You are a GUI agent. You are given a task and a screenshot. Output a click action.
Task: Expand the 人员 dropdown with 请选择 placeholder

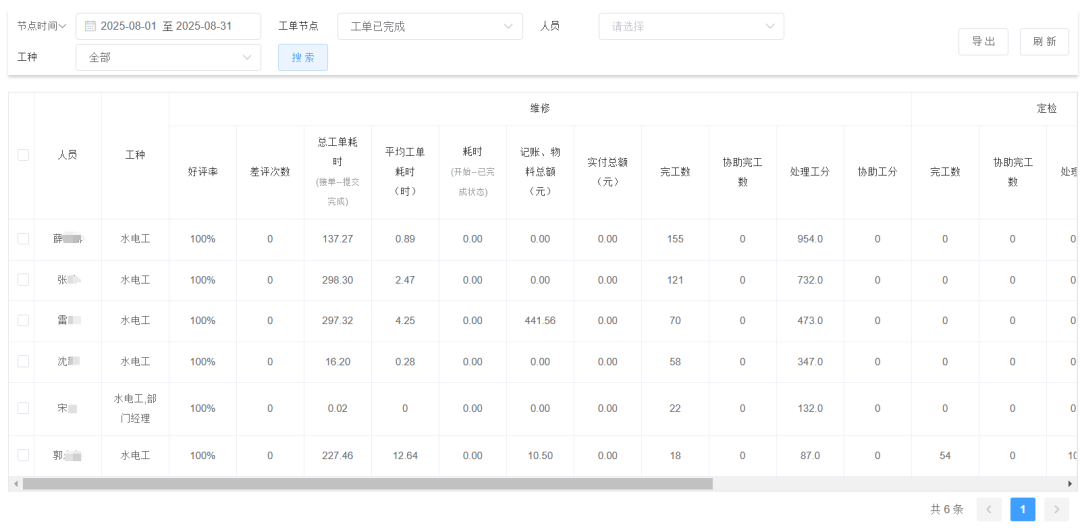[x=691, y=26]
